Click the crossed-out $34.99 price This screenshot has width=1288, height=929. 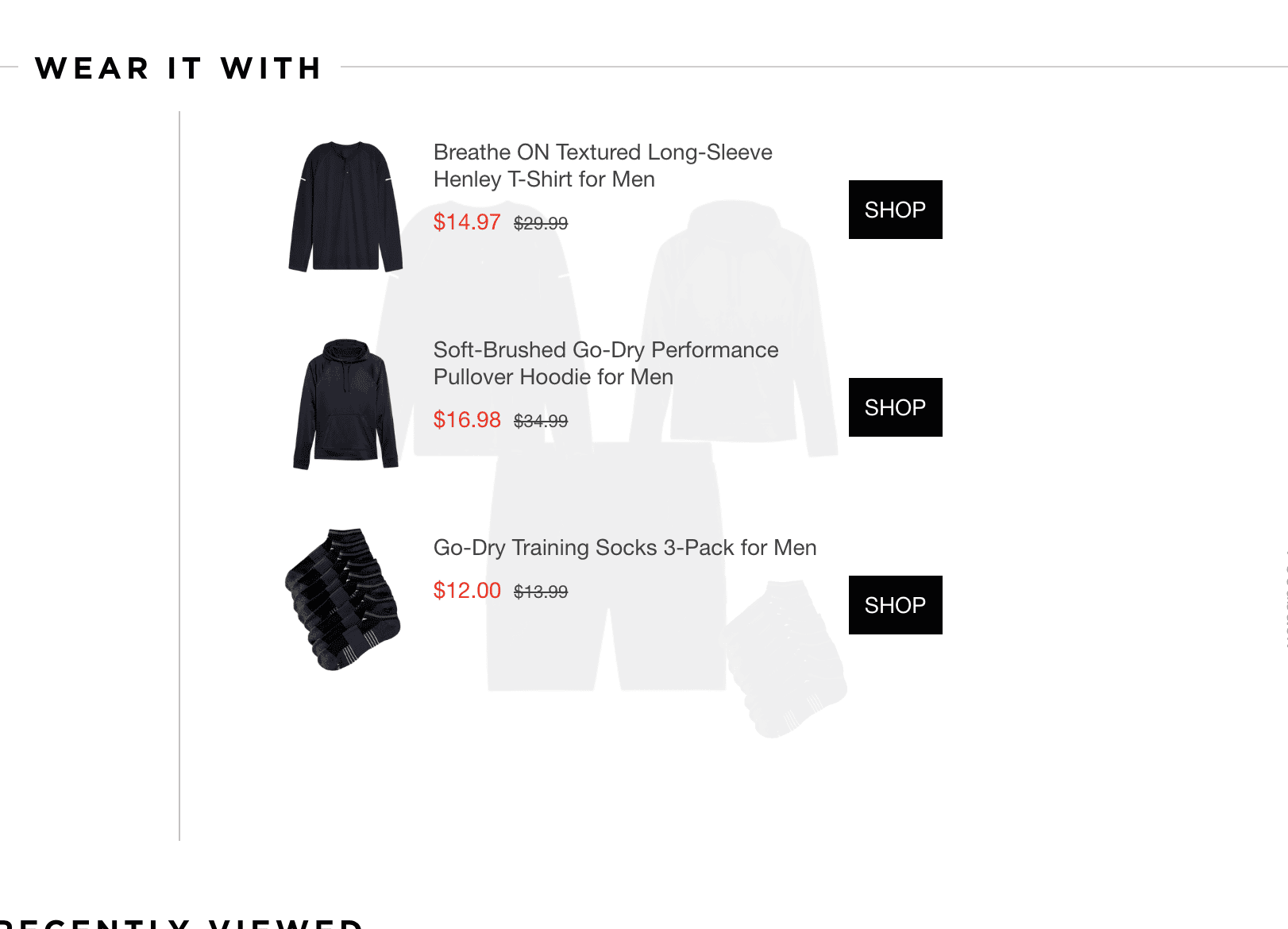541,422
